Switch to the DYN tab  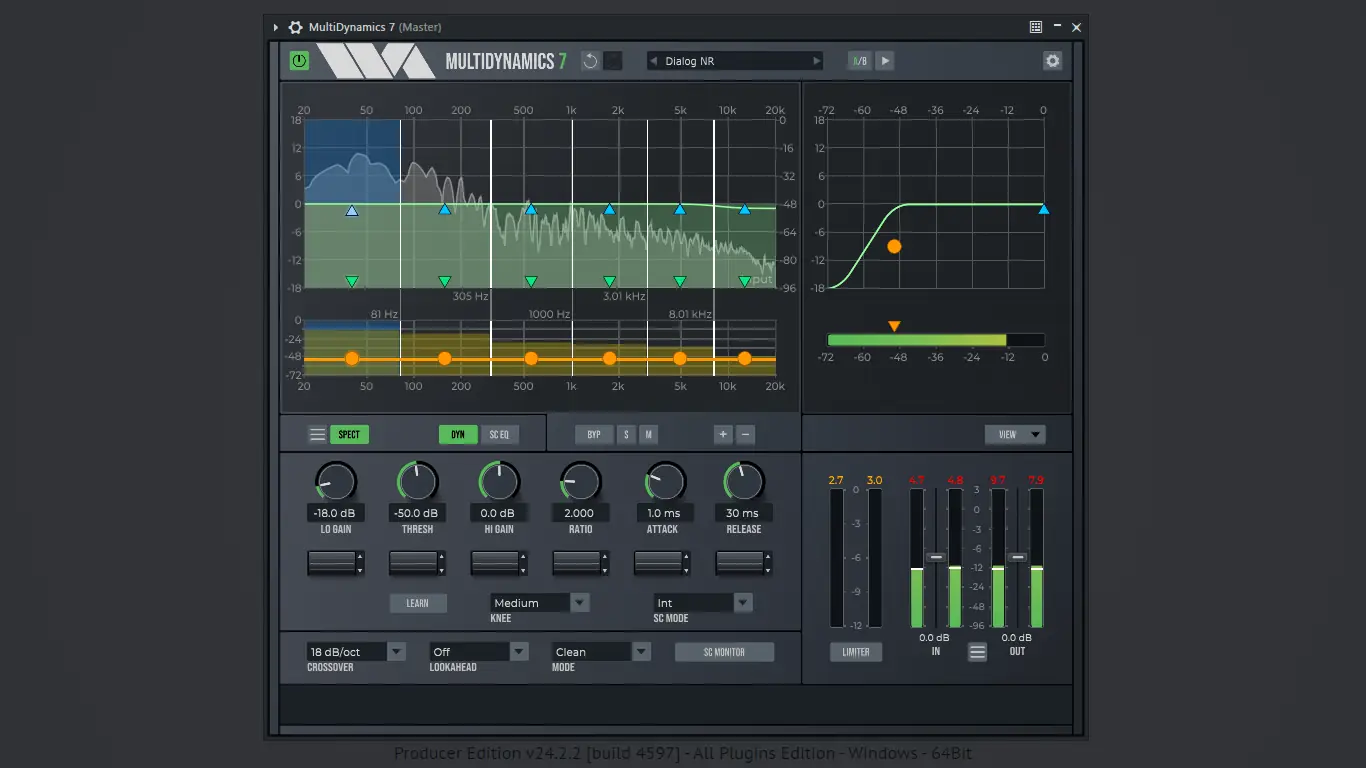(458, 434)
